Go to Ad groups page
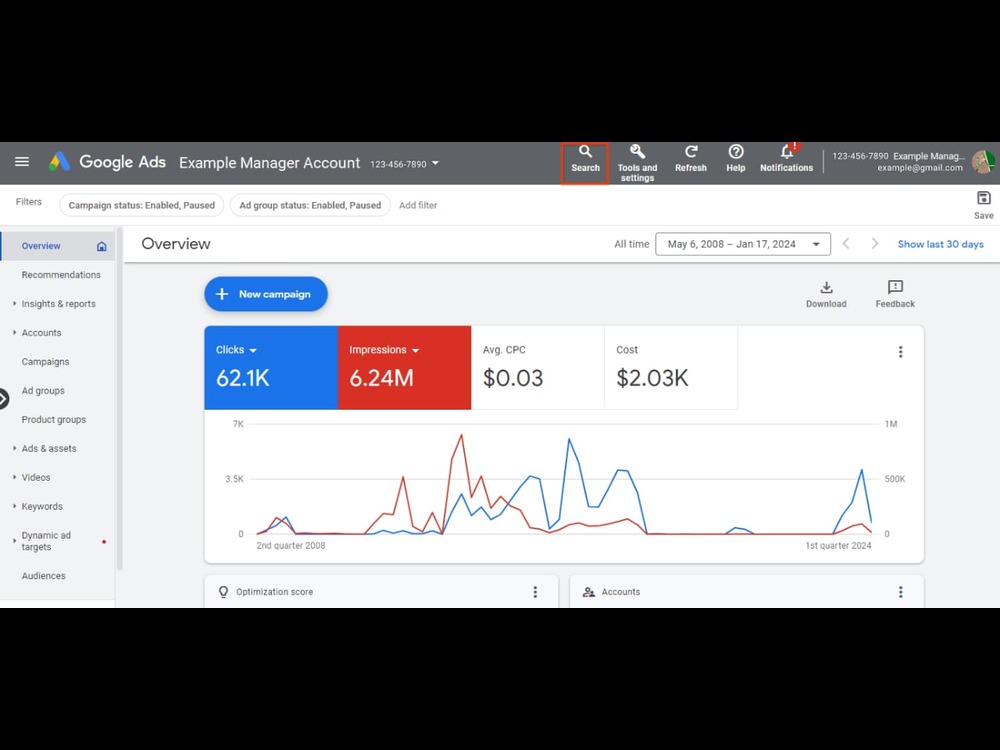This screenshot has width=1000, height=750. [43, 390]
